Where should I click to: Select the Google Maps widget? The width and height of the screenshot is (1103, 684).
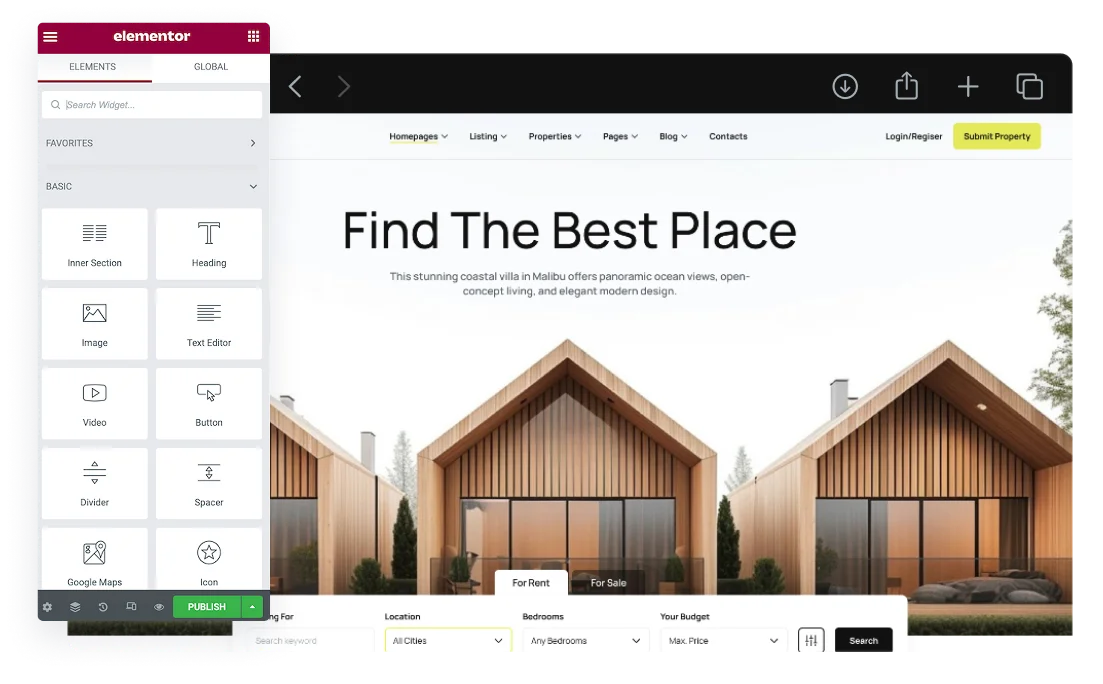[x=95, y=562]
